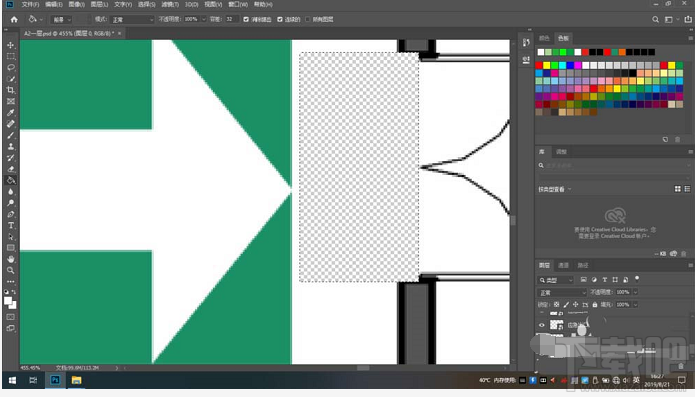Viewport: 695px width, 397px height.
Task: Select the Brush tool
Action: pos(11,135)
